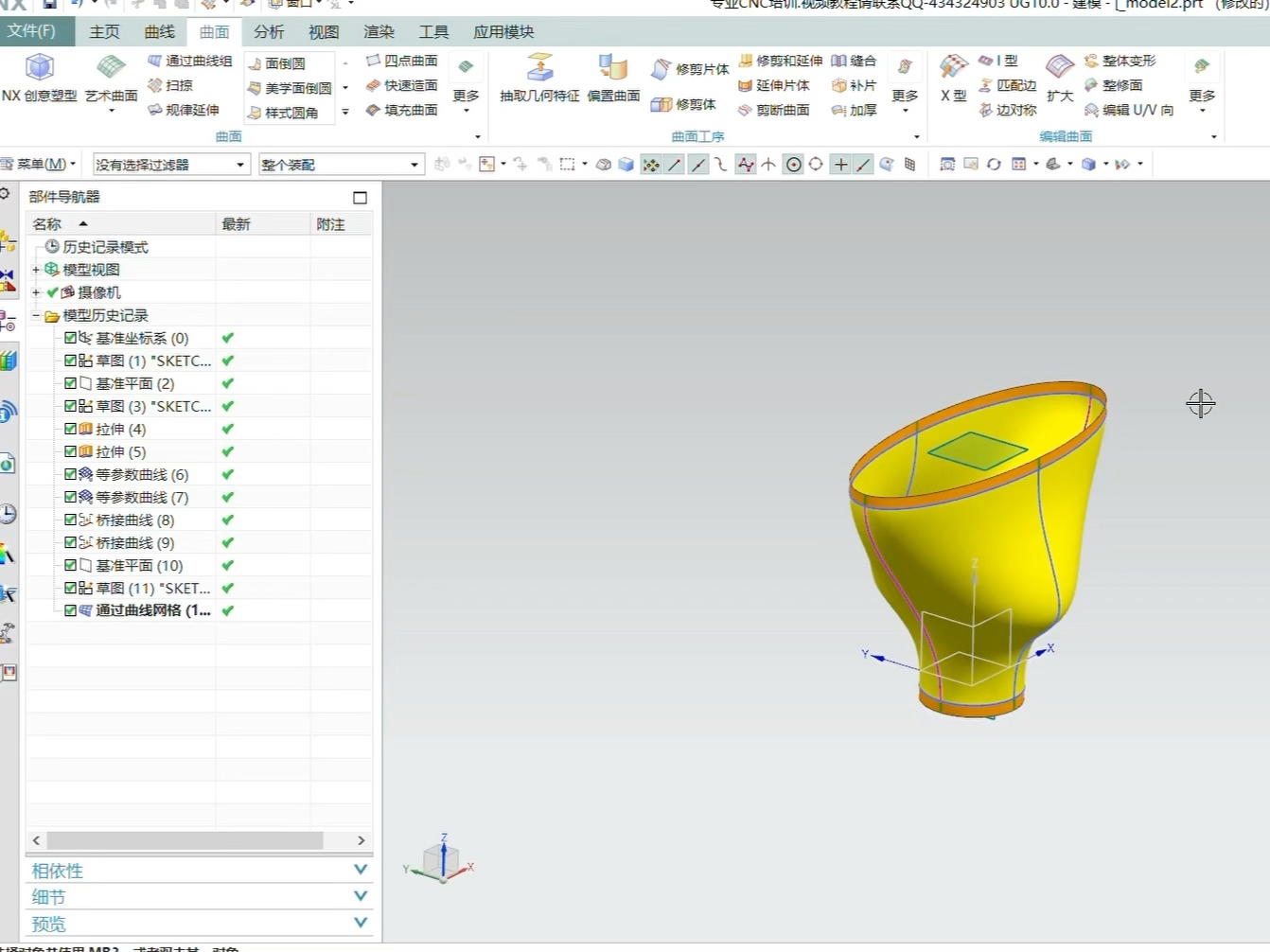1270x952 pixels.
Task: Disable the 桥接曲线 (8) feature checkbox
Action: 71,520
